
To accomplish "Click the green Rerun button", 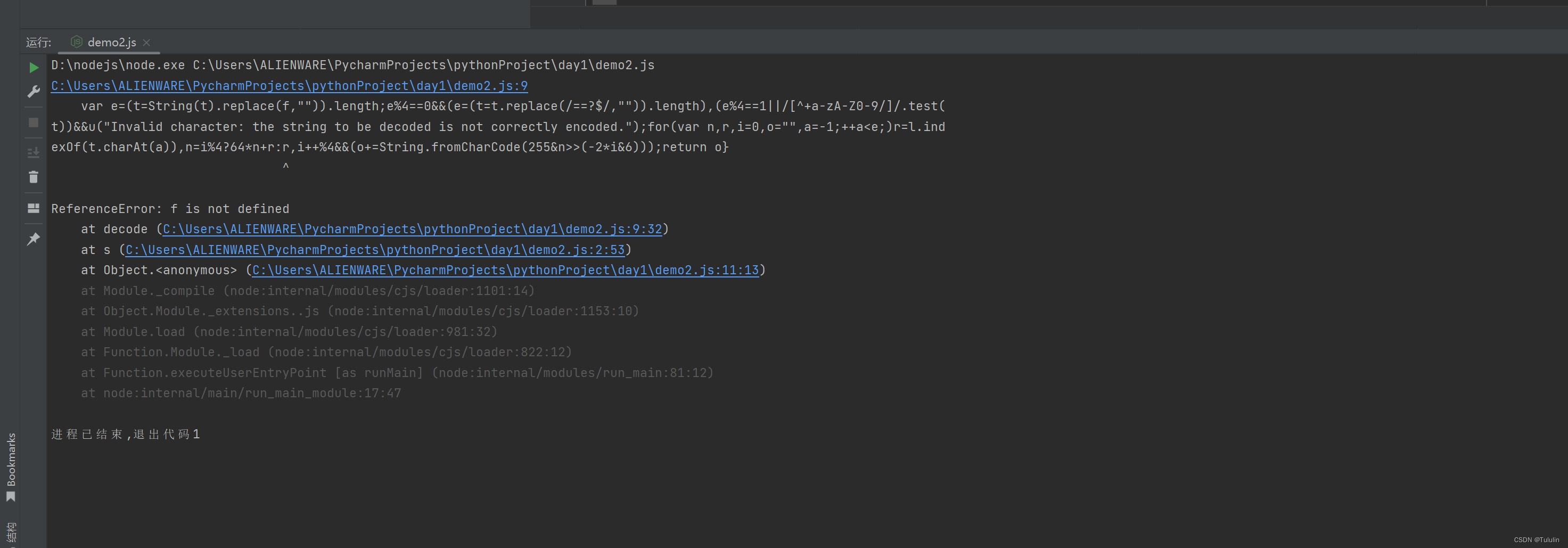I will pyautogui.click(x=34, y=67).
